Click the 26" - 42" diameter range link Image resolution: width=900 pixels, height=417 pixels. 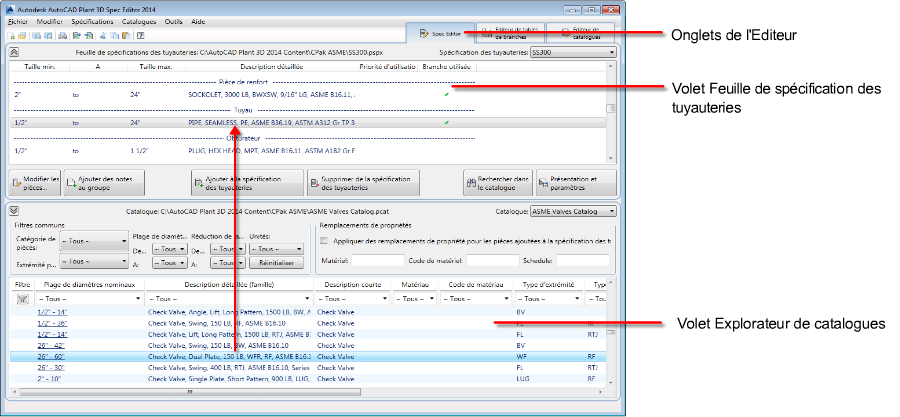(x=51, y=345)
